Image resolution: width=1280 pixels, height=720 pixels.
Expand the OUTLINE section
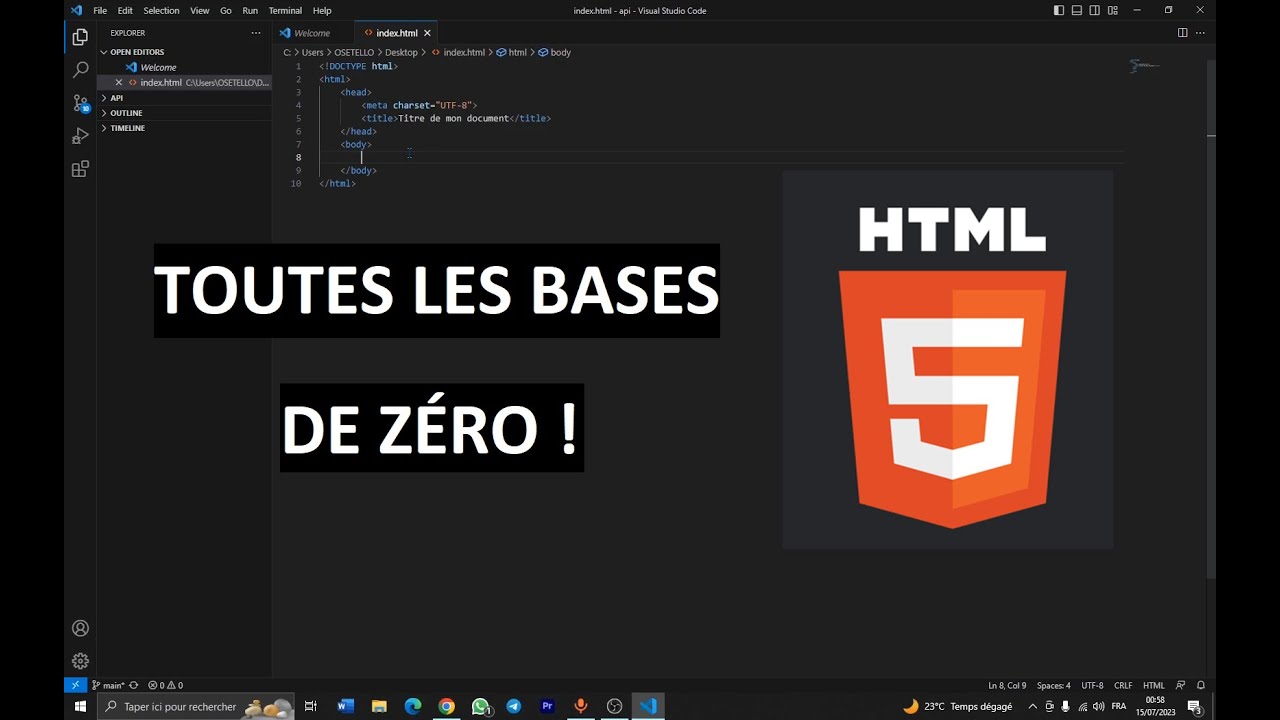click(126, 113)
